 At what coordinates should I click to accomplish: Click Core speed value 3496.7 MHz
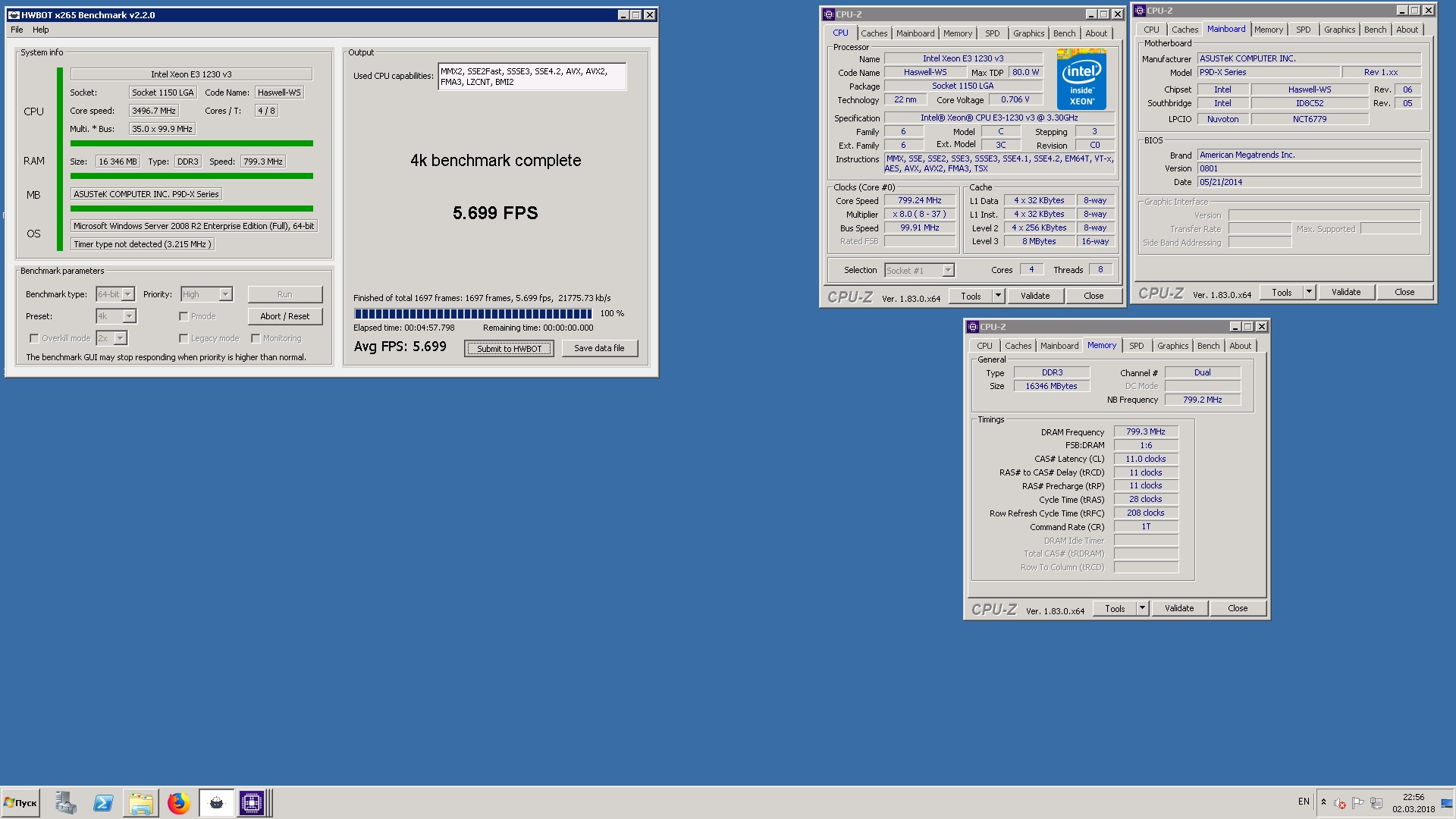154,111
